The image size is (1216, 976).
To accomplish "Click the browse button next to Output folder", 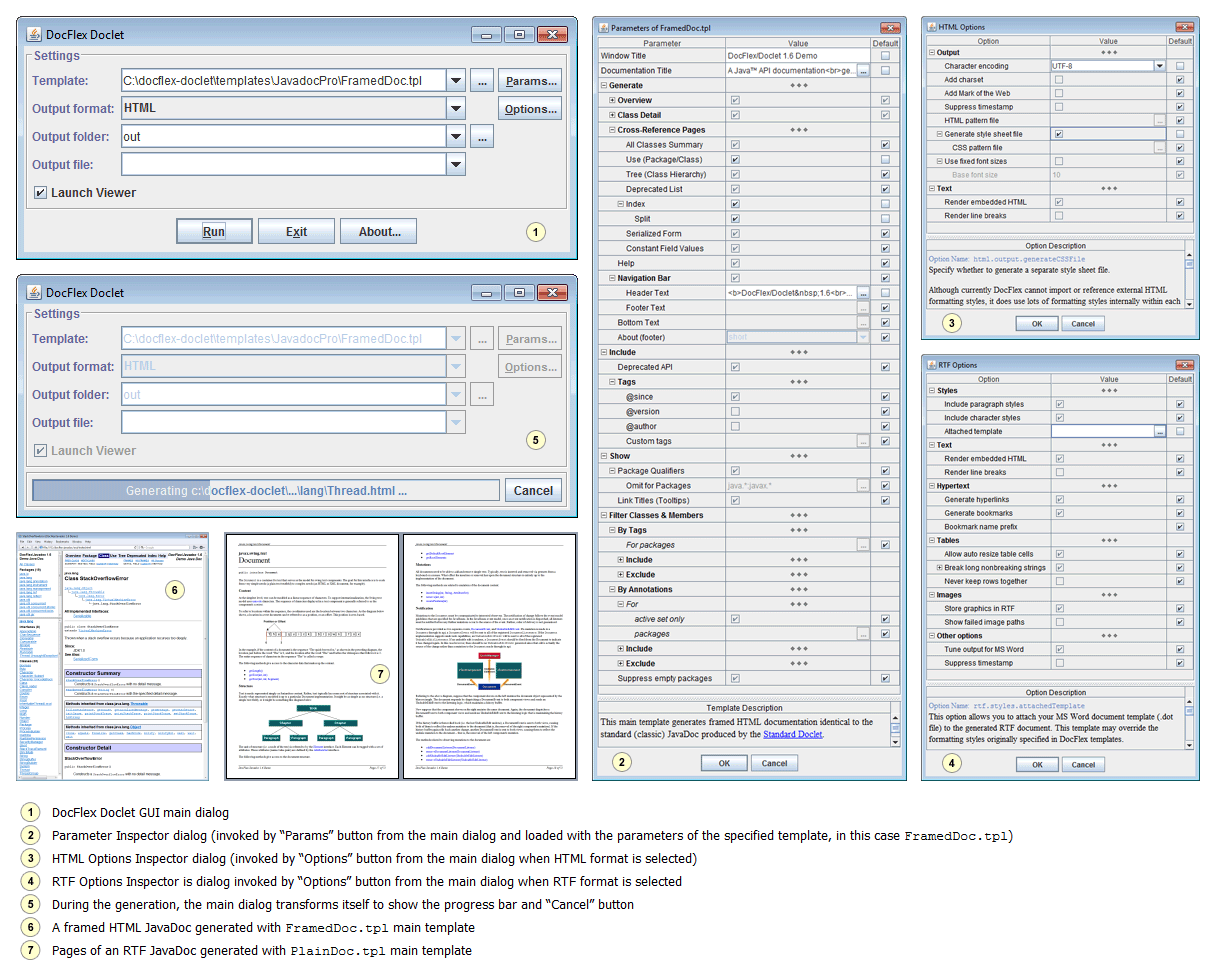I will click(482, 137).
